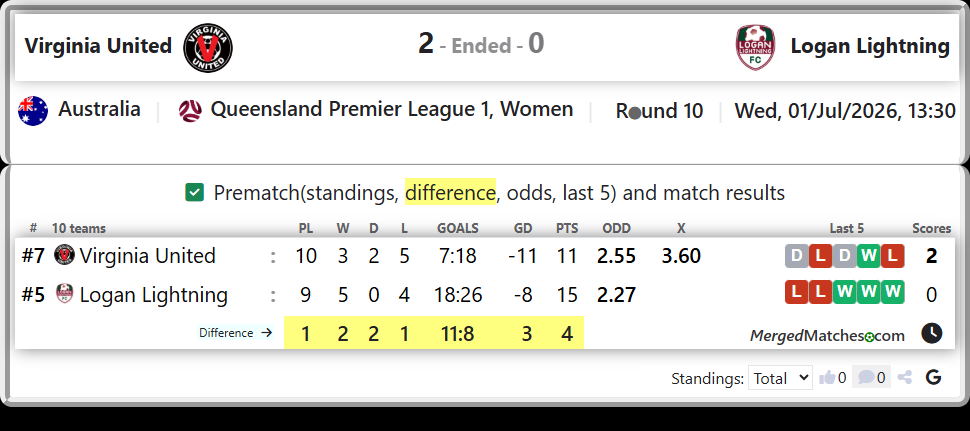Click the Virginia United odd 2.55
The width and height of the screenshot is (970, 431).
616,255
